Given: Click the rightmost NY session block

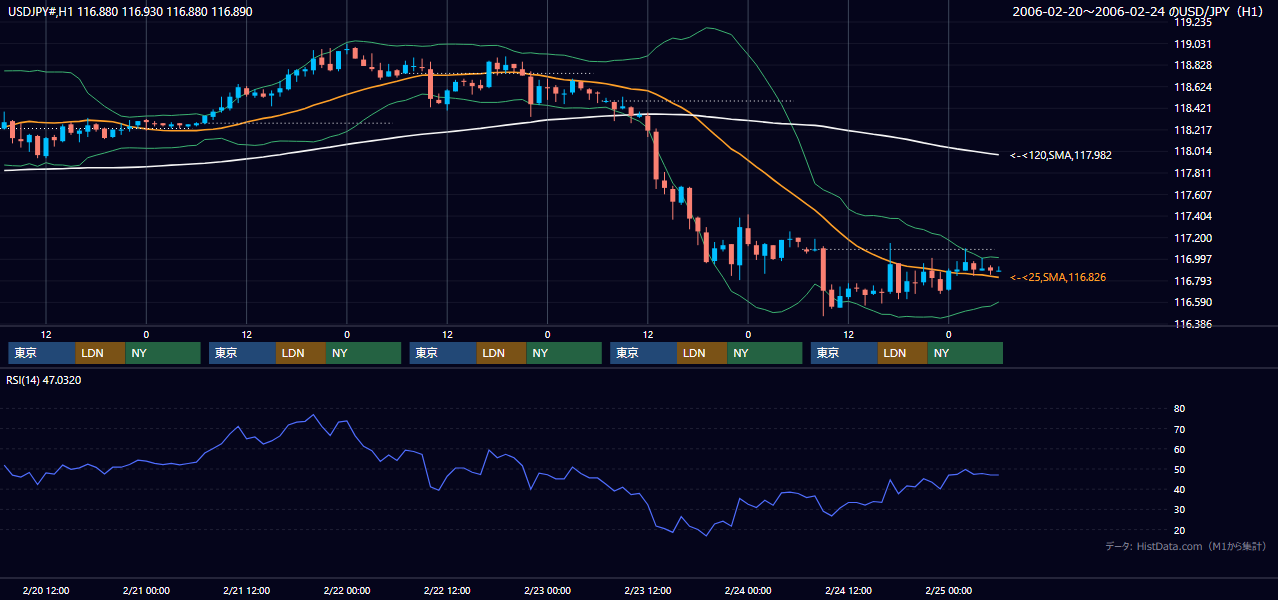Looking at the screenshot, I should (965, 353).
